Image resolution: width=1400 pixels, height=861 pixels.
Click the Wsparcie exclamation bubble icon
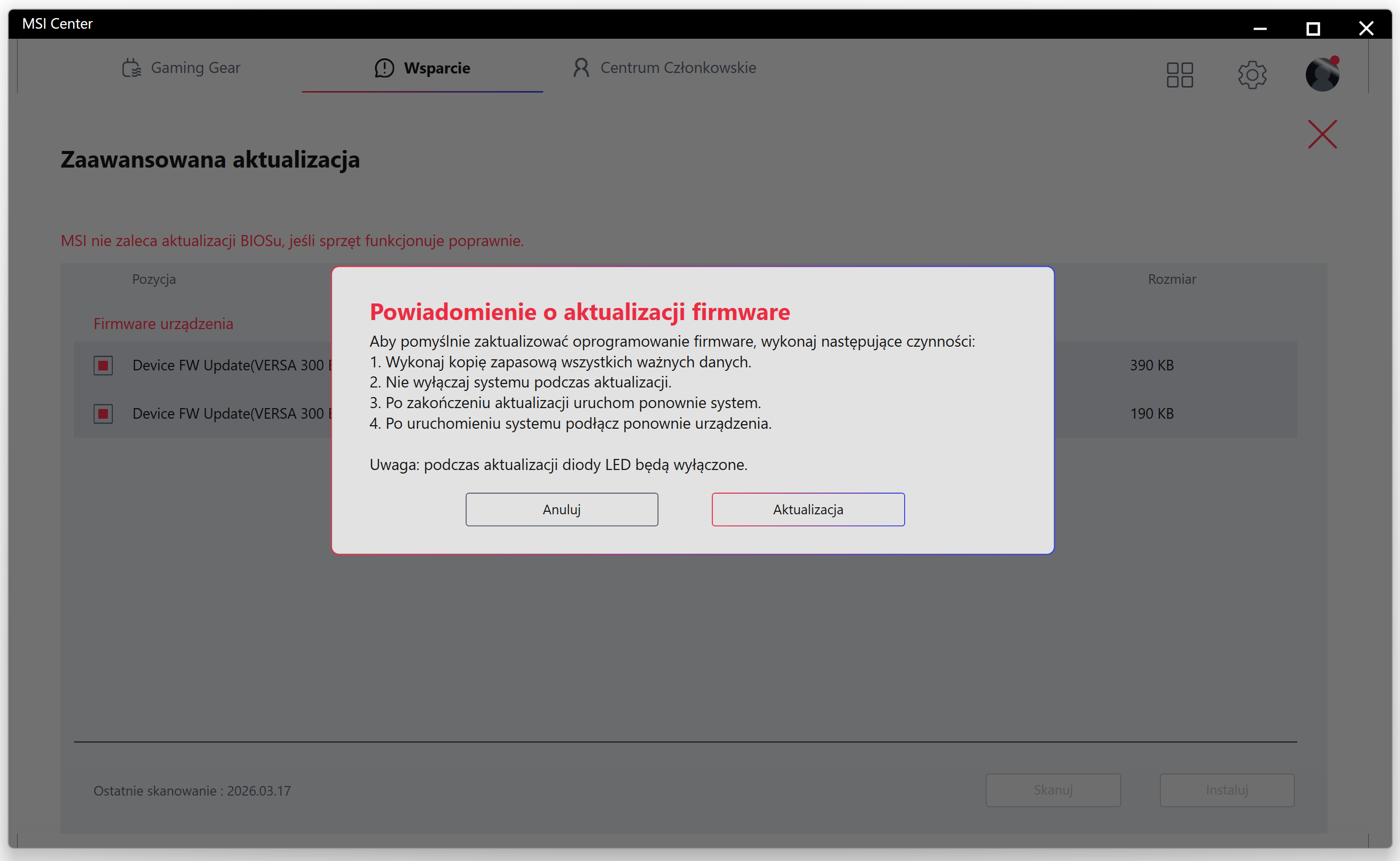pos(384,68)
